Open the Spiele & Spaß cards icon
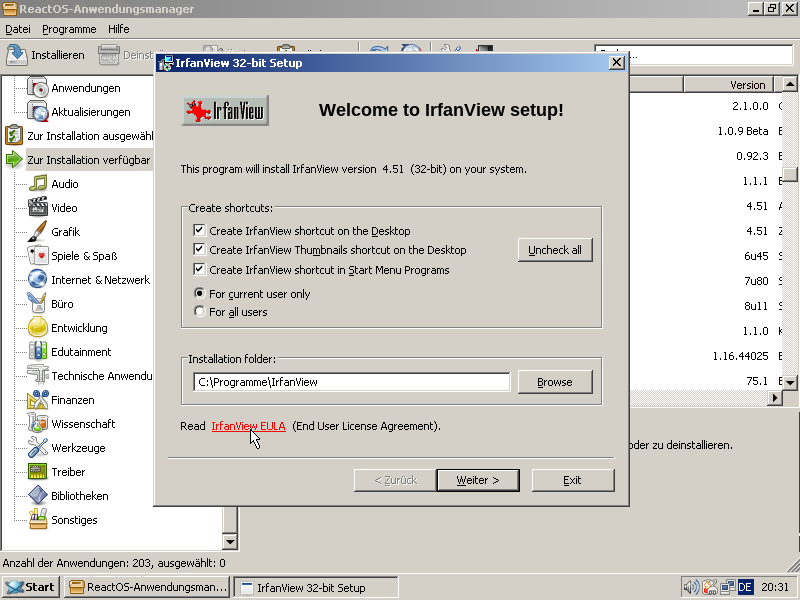The width and height of the screenshot is (800, 600). tap(37, 256)
